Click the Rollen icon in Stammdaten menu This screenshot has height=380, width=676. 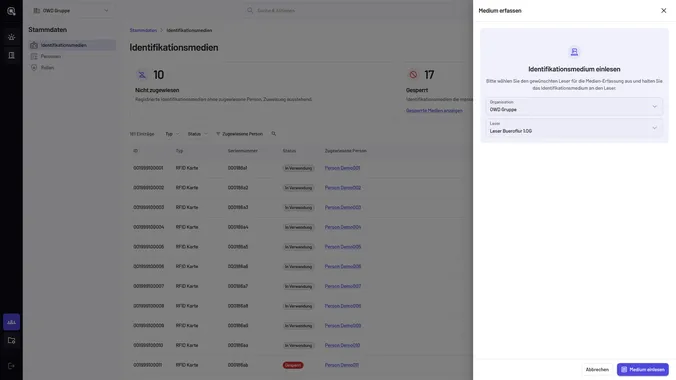pos(34,68)
